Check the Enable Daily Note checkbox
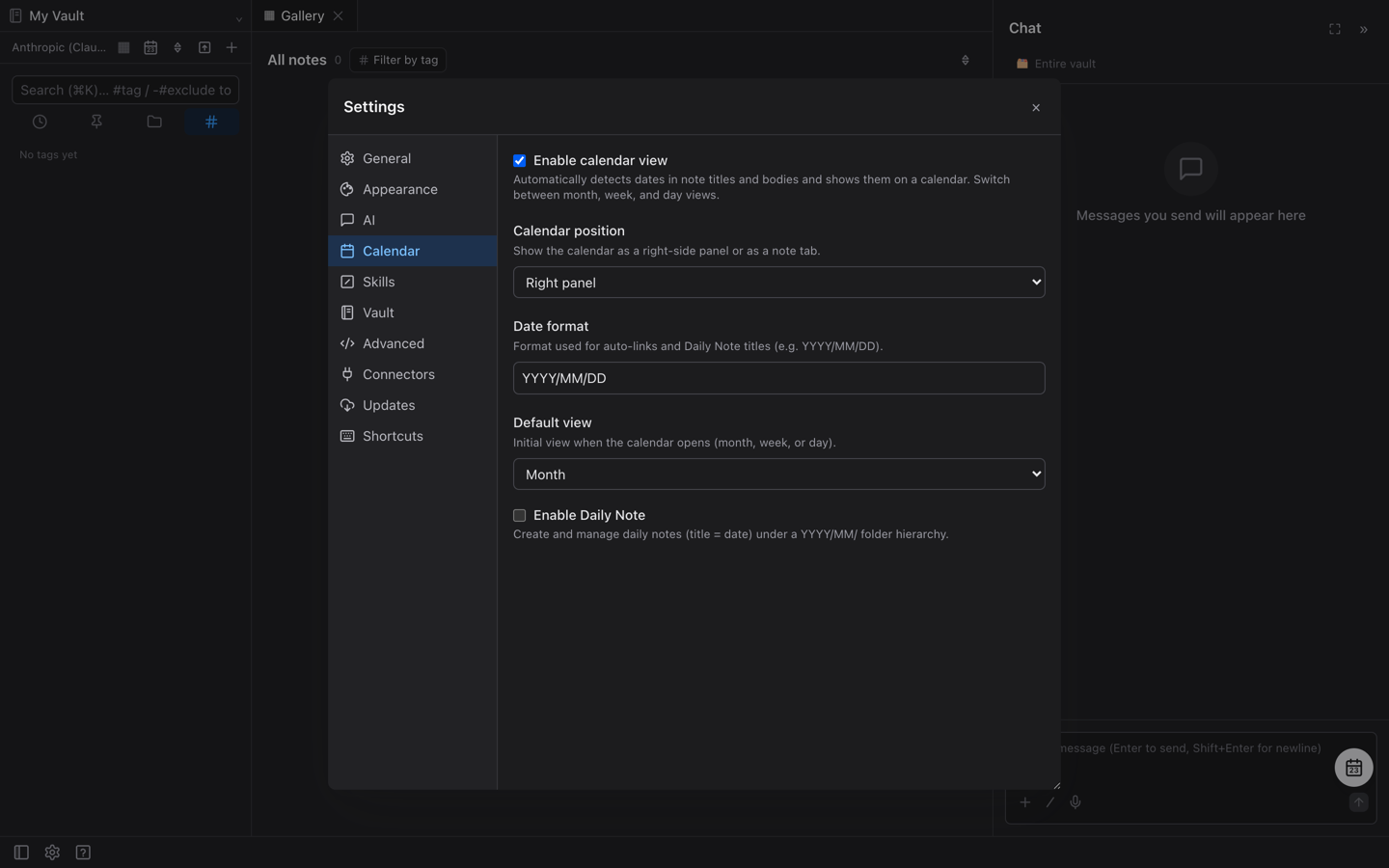1389x868 pixels. 520,515
